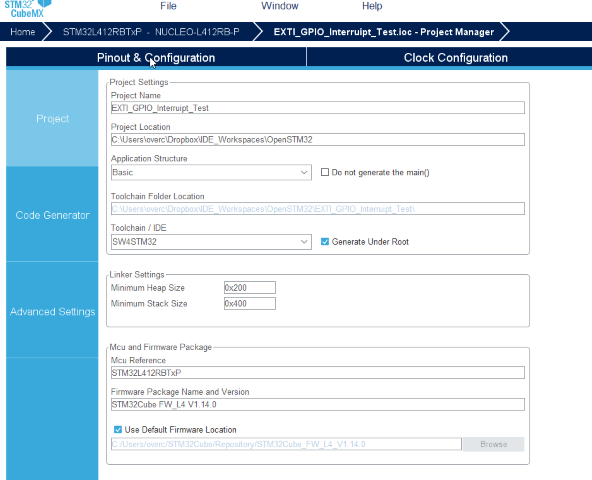Select the Code Generator side tab

click(x=52, y=215)
